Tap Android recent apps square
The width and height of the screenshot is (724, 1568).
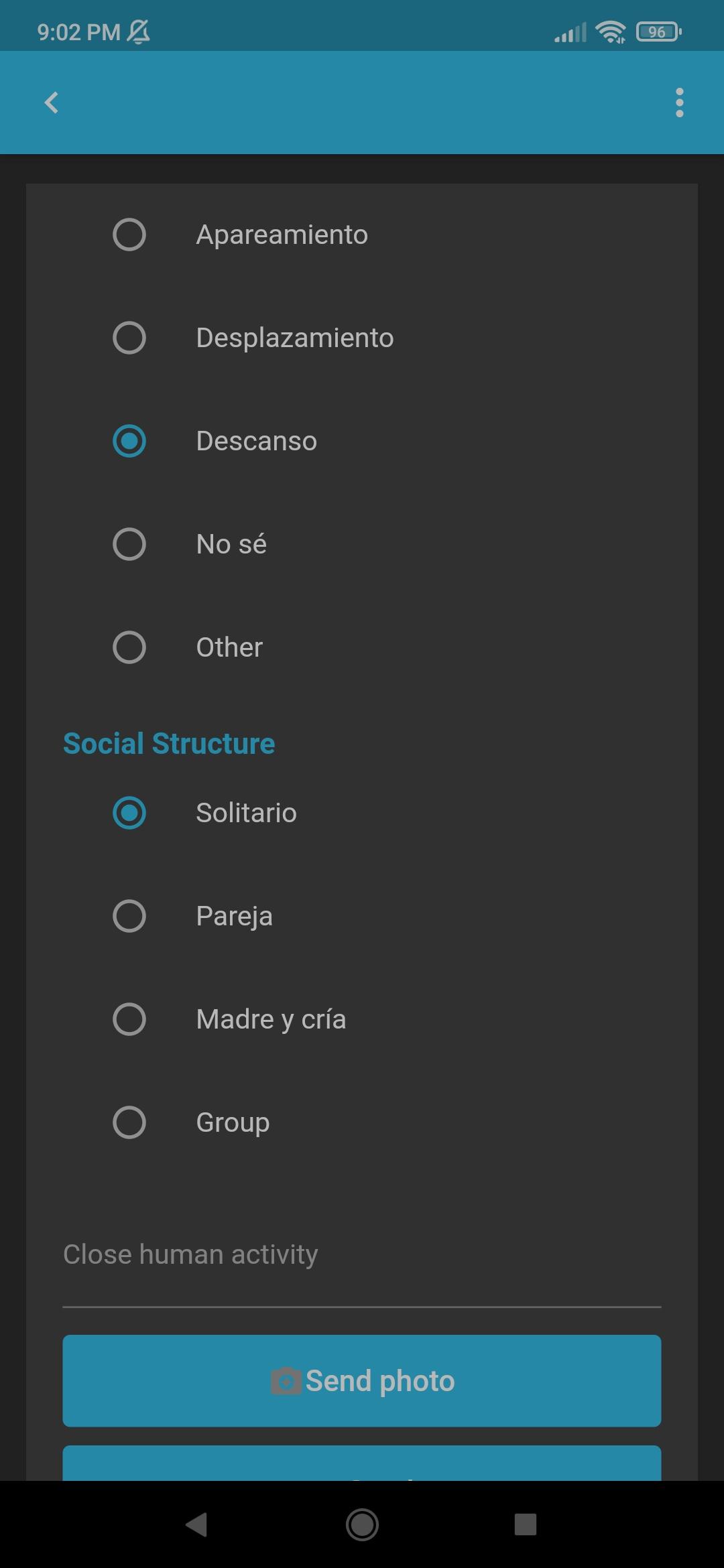[526, 1524]
